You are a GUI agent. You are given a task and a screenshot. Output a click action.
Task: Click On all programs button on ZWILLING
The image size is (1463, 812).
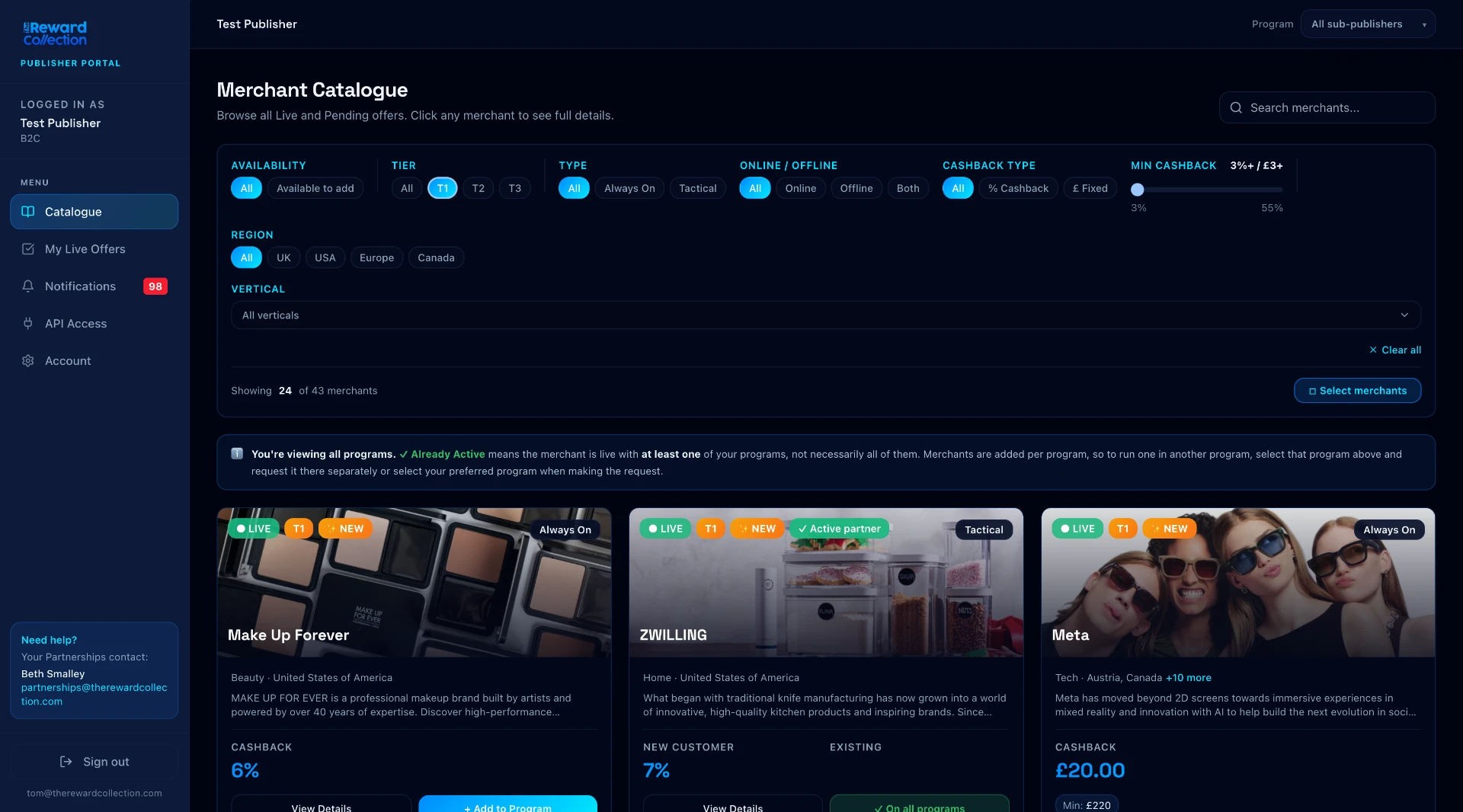coord(919,804)
